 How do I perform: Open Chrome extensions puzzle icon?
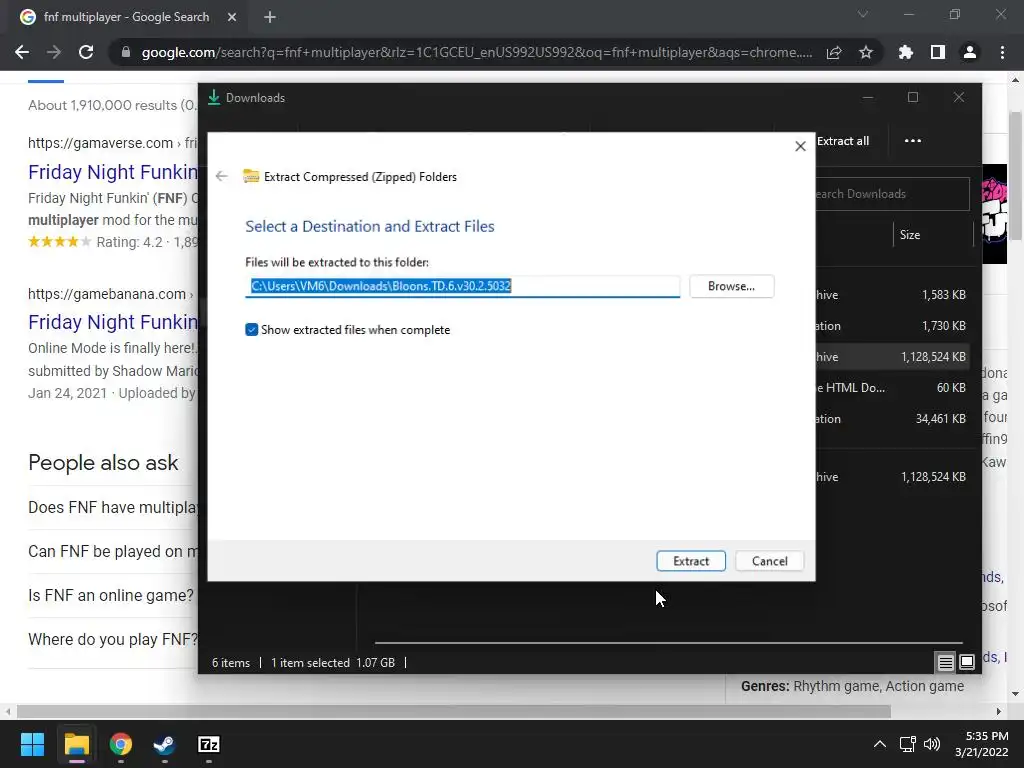point(906,52)
